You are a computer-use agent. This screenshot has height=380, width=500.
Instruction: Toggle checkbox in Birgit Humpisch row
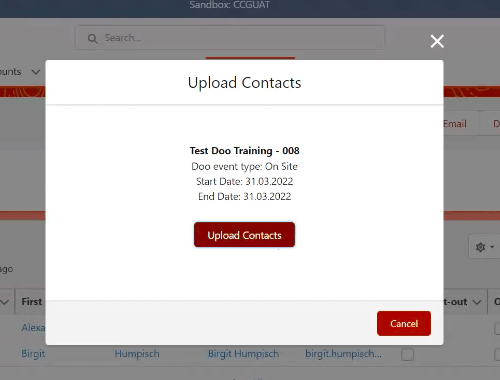click(407, 354)
